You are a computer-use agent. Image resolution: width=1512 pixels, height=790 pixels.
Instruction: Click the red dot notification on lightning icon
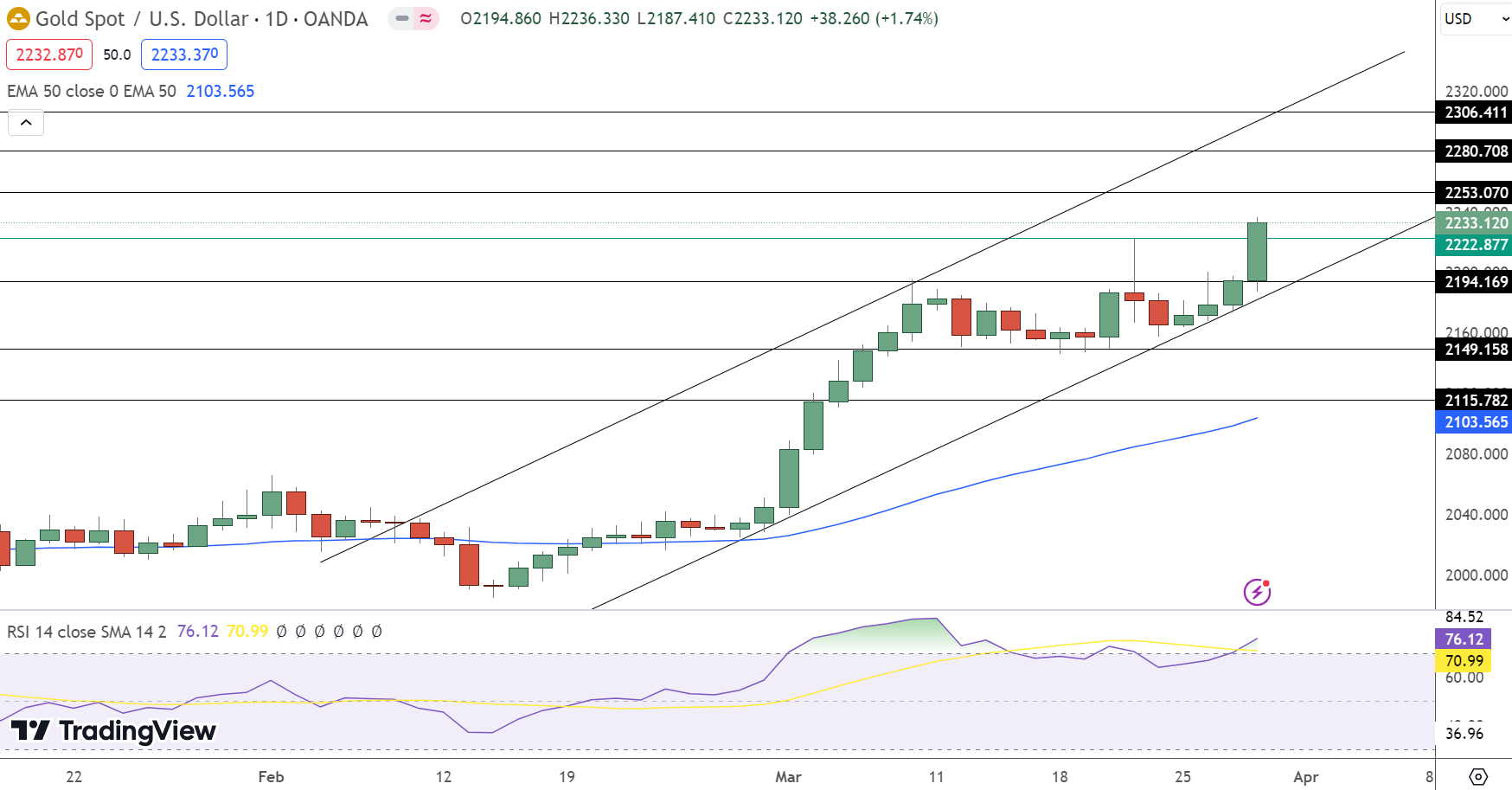tap(1266, 582)
